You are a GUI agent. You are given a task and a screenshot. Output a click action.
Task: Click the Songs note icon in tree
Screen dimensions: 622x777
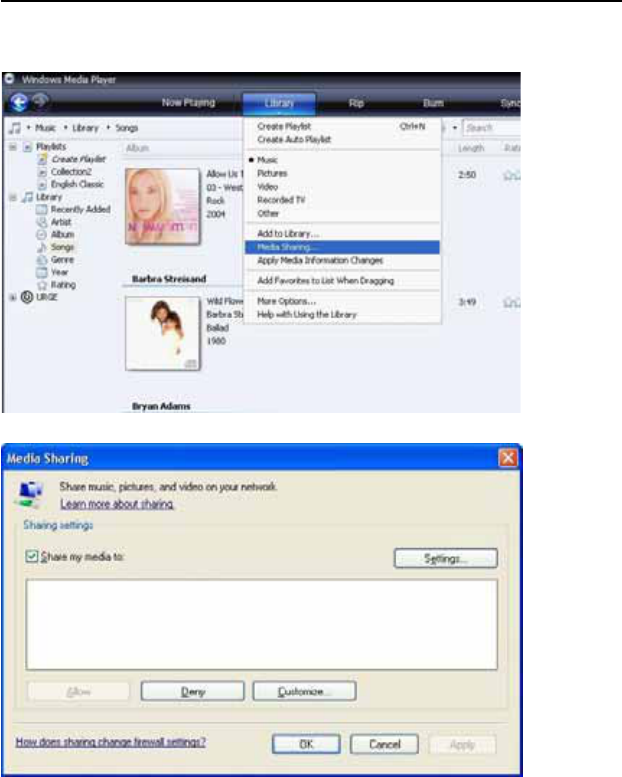(42, 247)
